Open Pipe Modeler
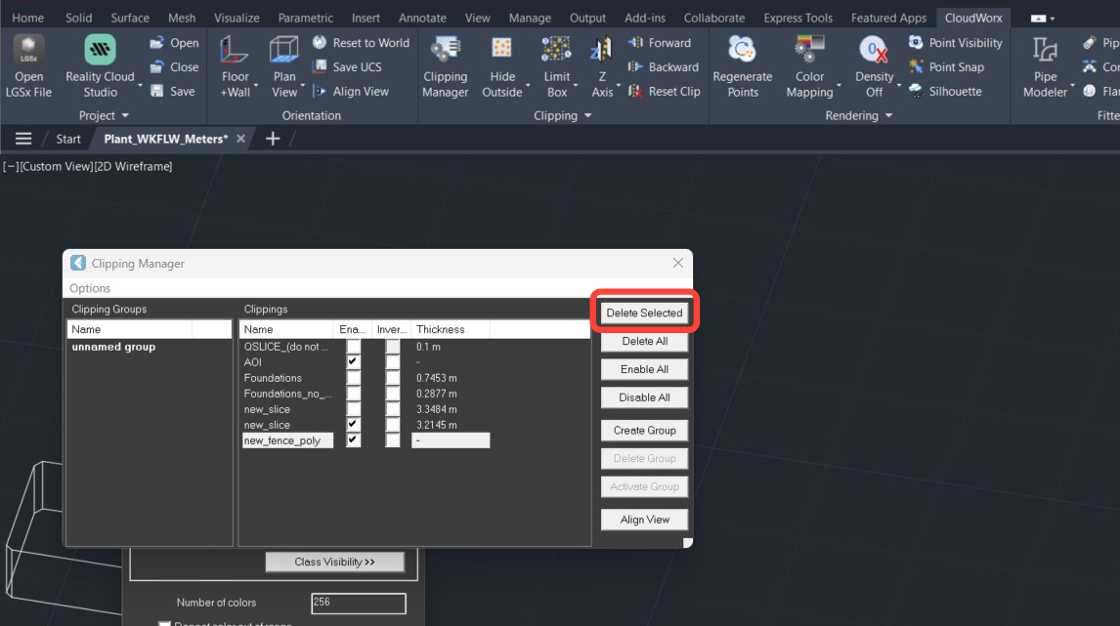The height and width of the screenshot is (626, 1120). point(1045,66)
